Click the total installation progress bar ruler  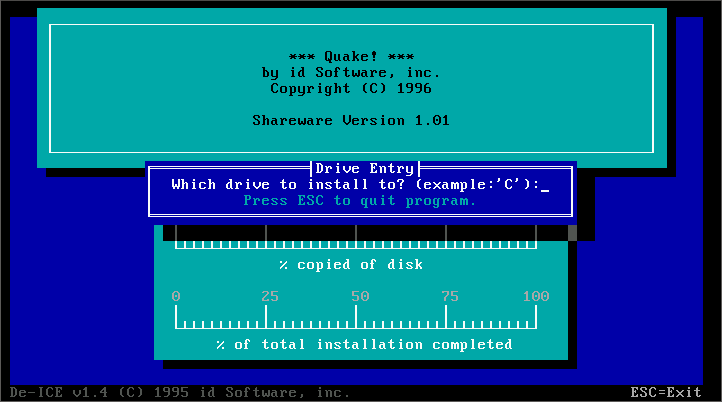[x=356, y=318]
